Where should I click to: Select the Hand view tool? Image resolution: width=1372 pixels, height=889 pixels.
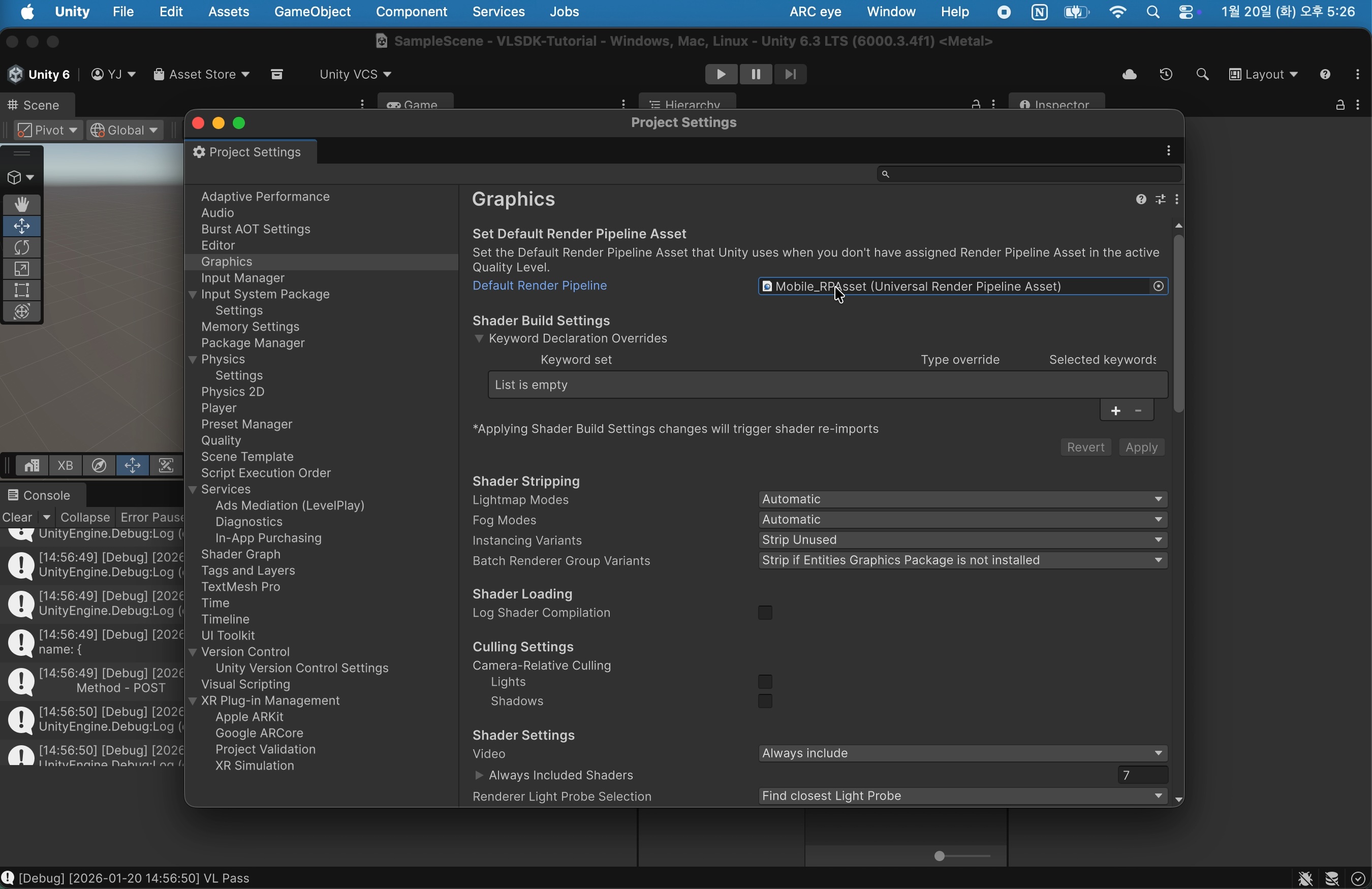[22, 205]
